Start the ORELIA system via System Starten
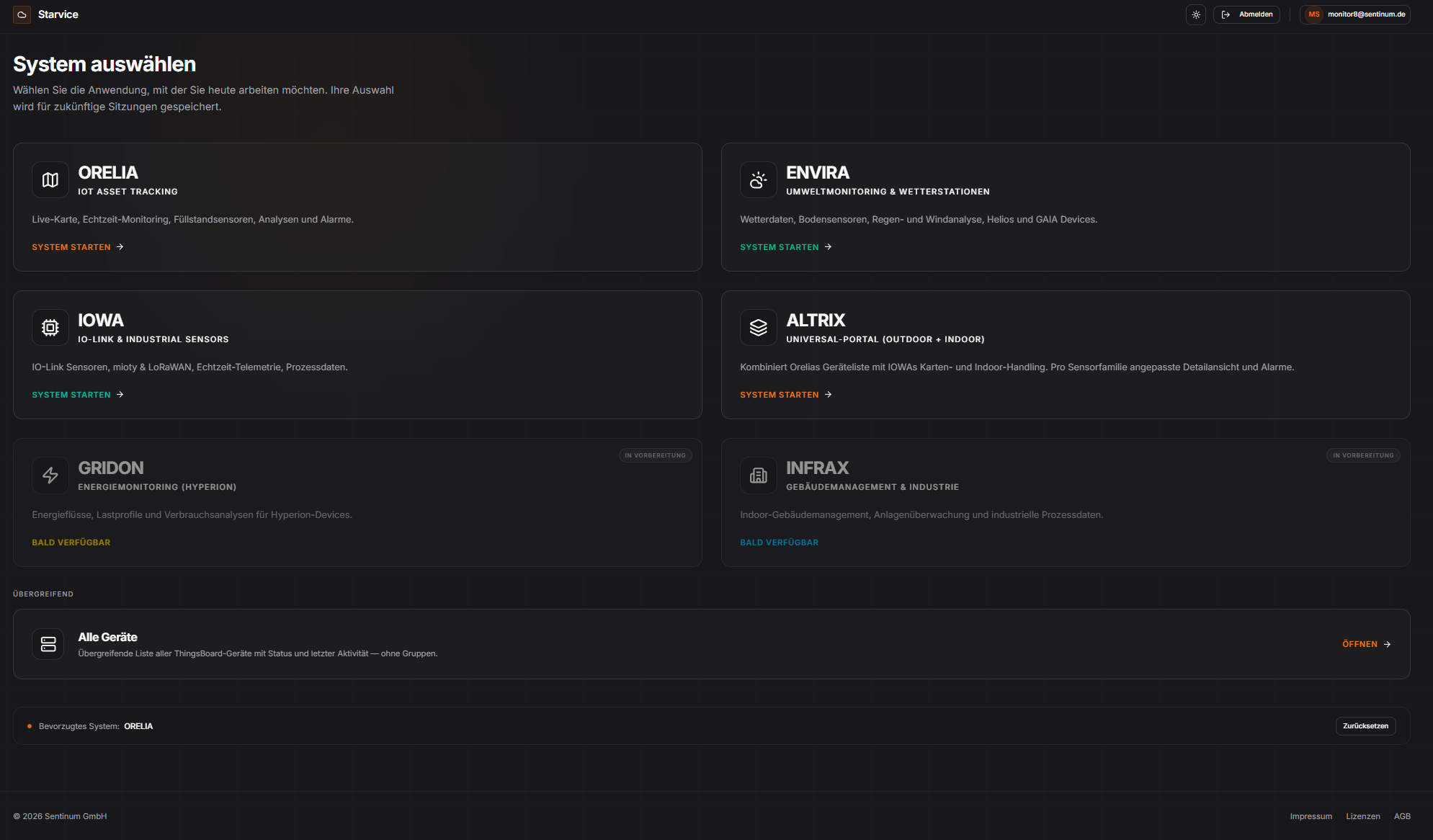The width and height of the screenshot is (1433, 840). 78,247
